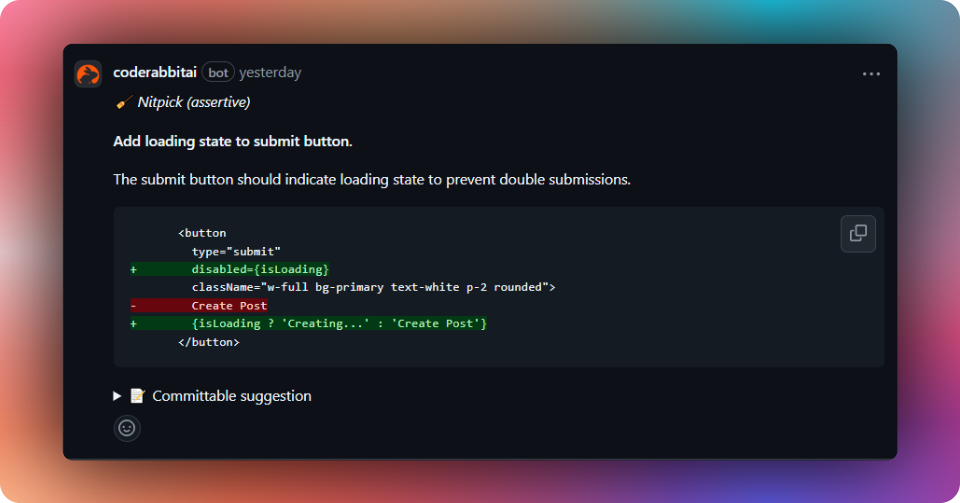The width and height of the screenshot is (960, 503).
Task: Click the removed Create Post line
Action: click(x=199, y=305)
